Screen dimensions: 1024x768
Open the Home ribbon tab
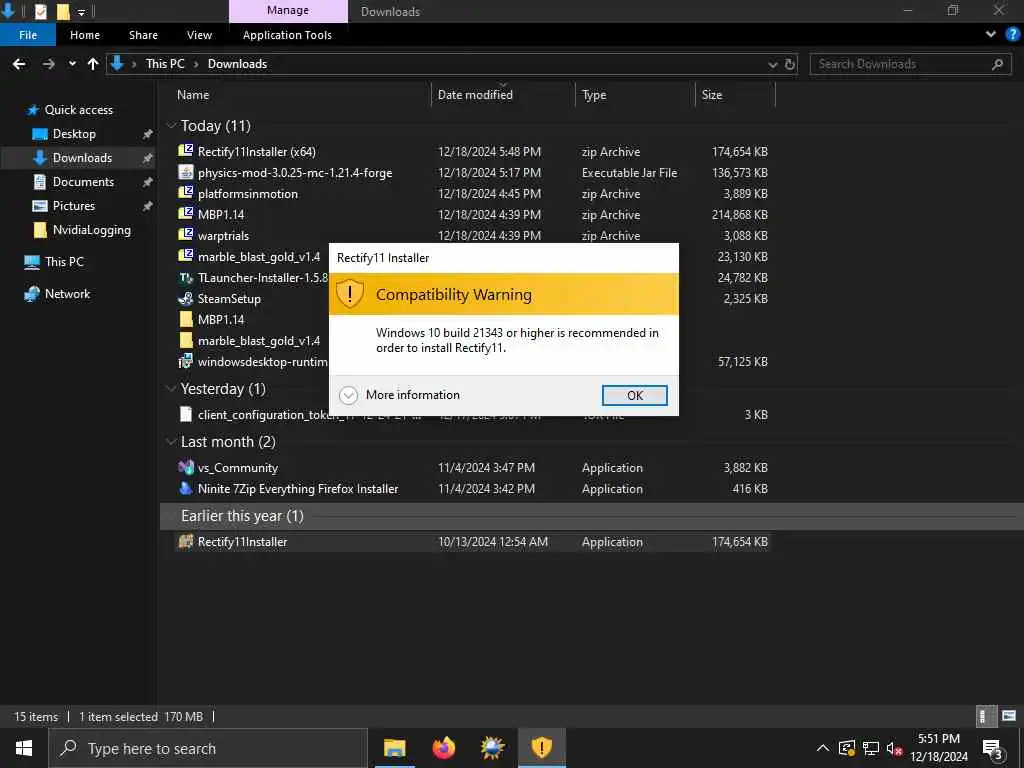coord(85,35)
